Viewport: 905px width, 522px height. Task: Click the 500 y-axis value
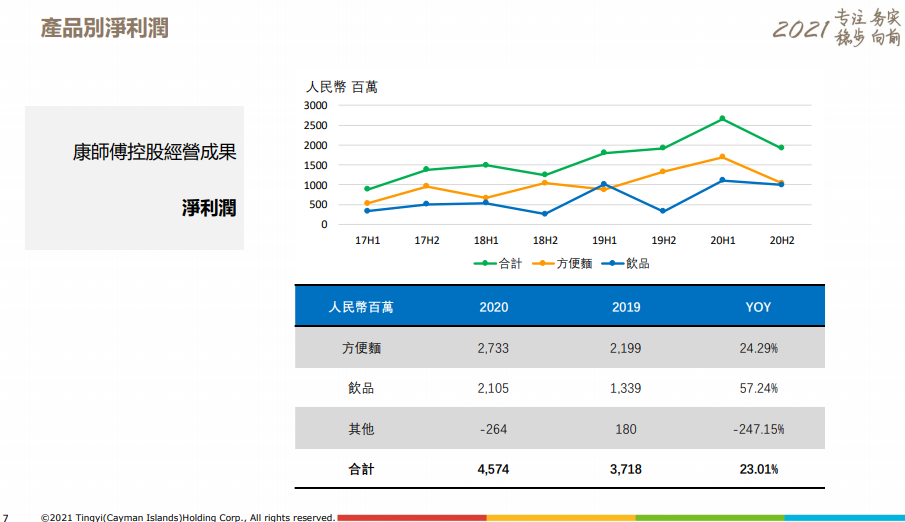[x=319, y=204]
